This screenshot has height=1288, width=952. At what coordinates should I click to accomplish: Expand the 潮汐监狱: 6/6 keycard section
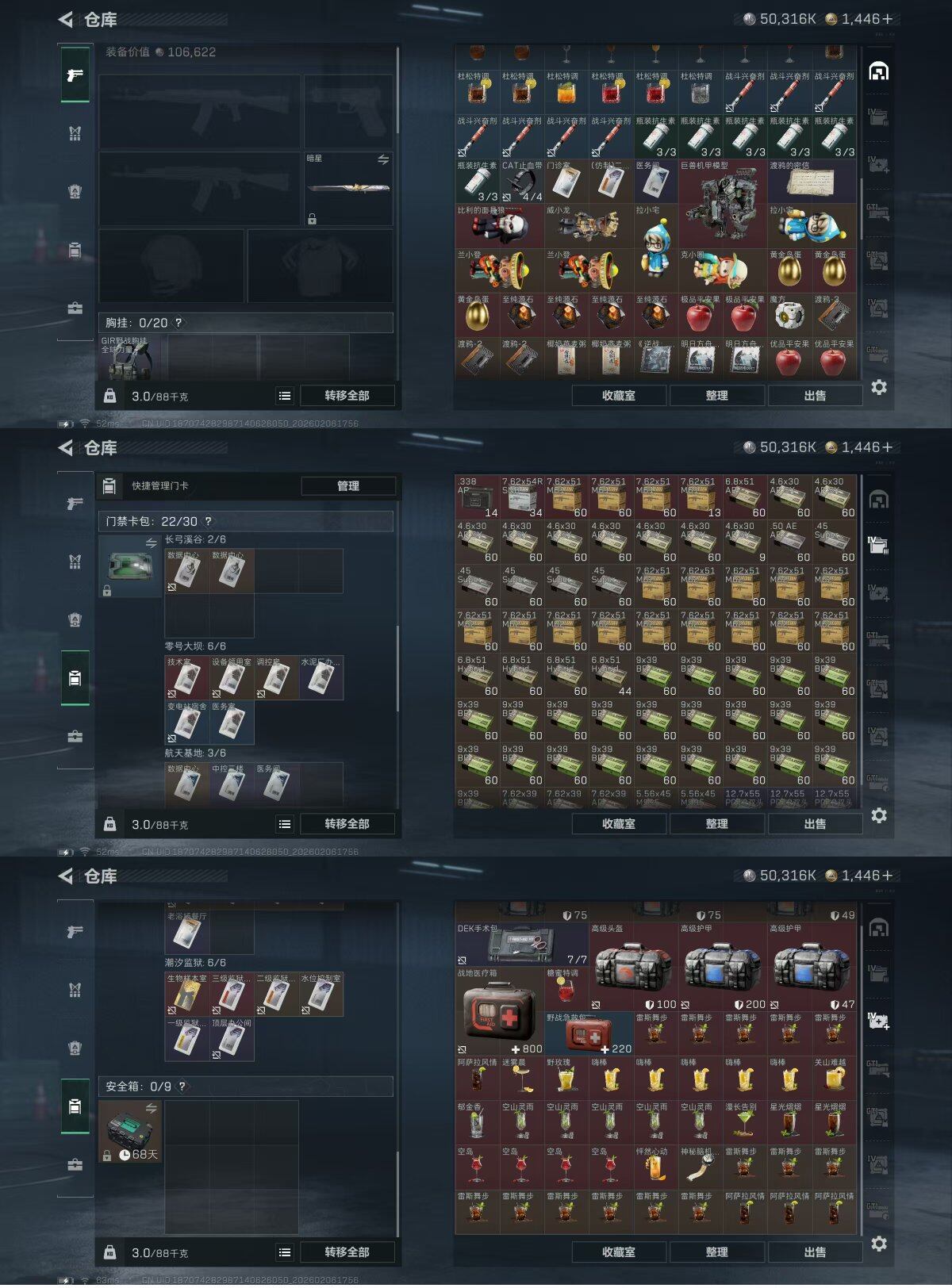(x=195, y=963)
